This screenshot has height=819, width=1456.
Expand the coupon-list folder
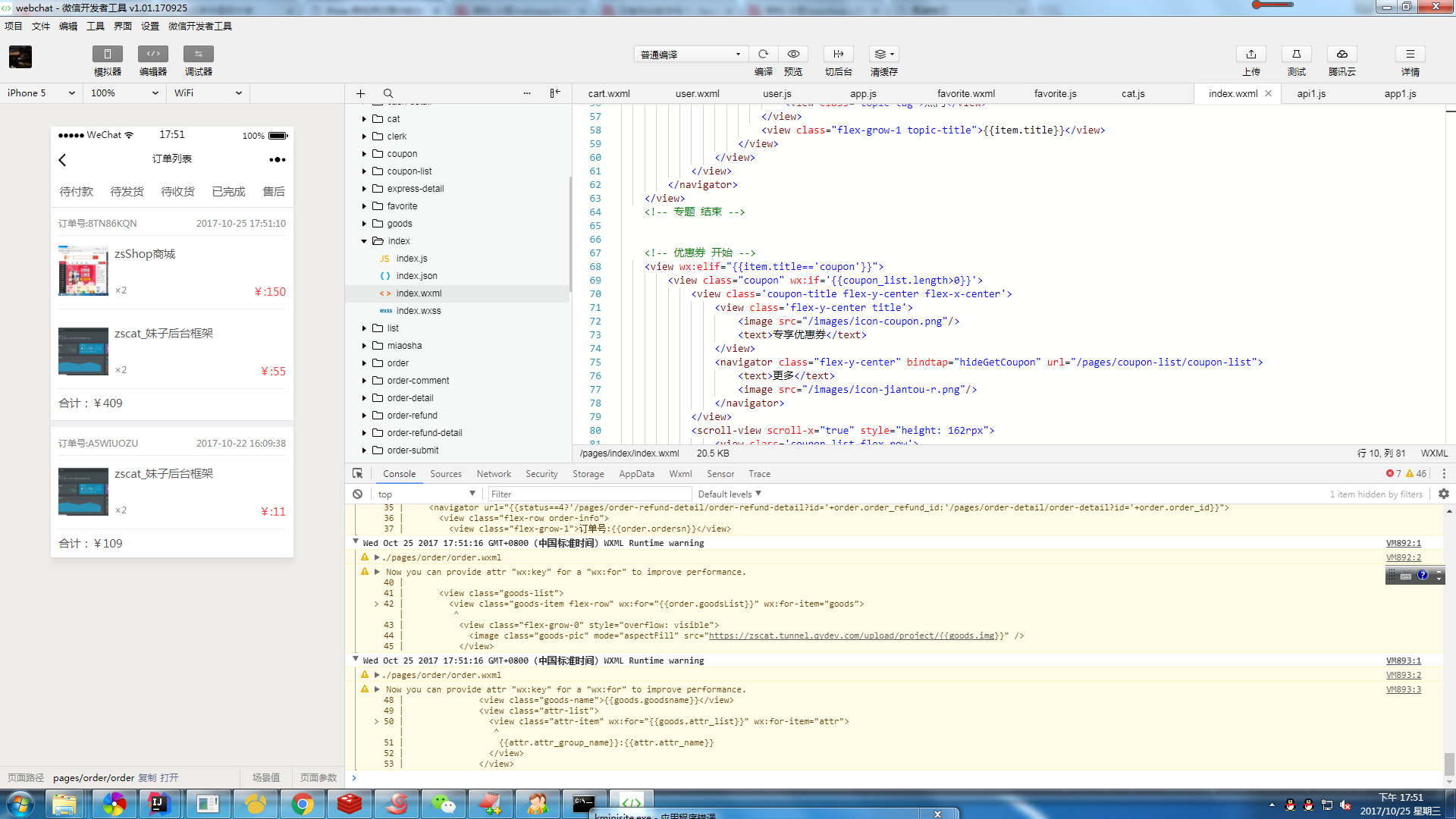pyautogui.click(x=364, y=171)
